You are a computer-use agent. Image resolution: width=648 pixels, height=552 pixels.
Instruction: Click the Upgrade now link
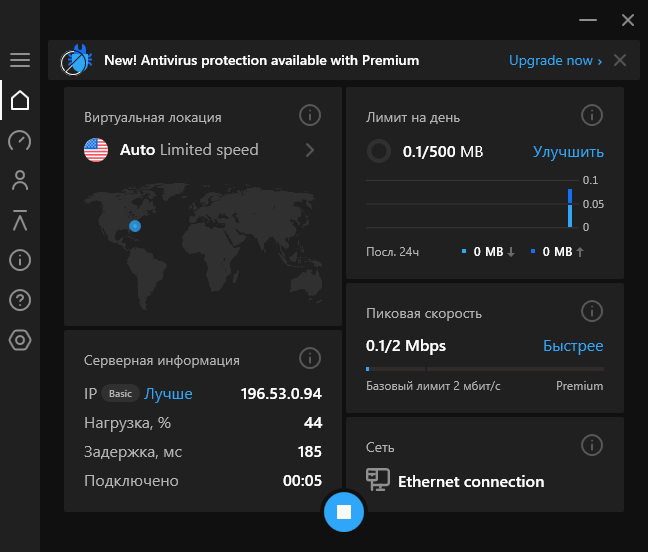pos(555,60)
